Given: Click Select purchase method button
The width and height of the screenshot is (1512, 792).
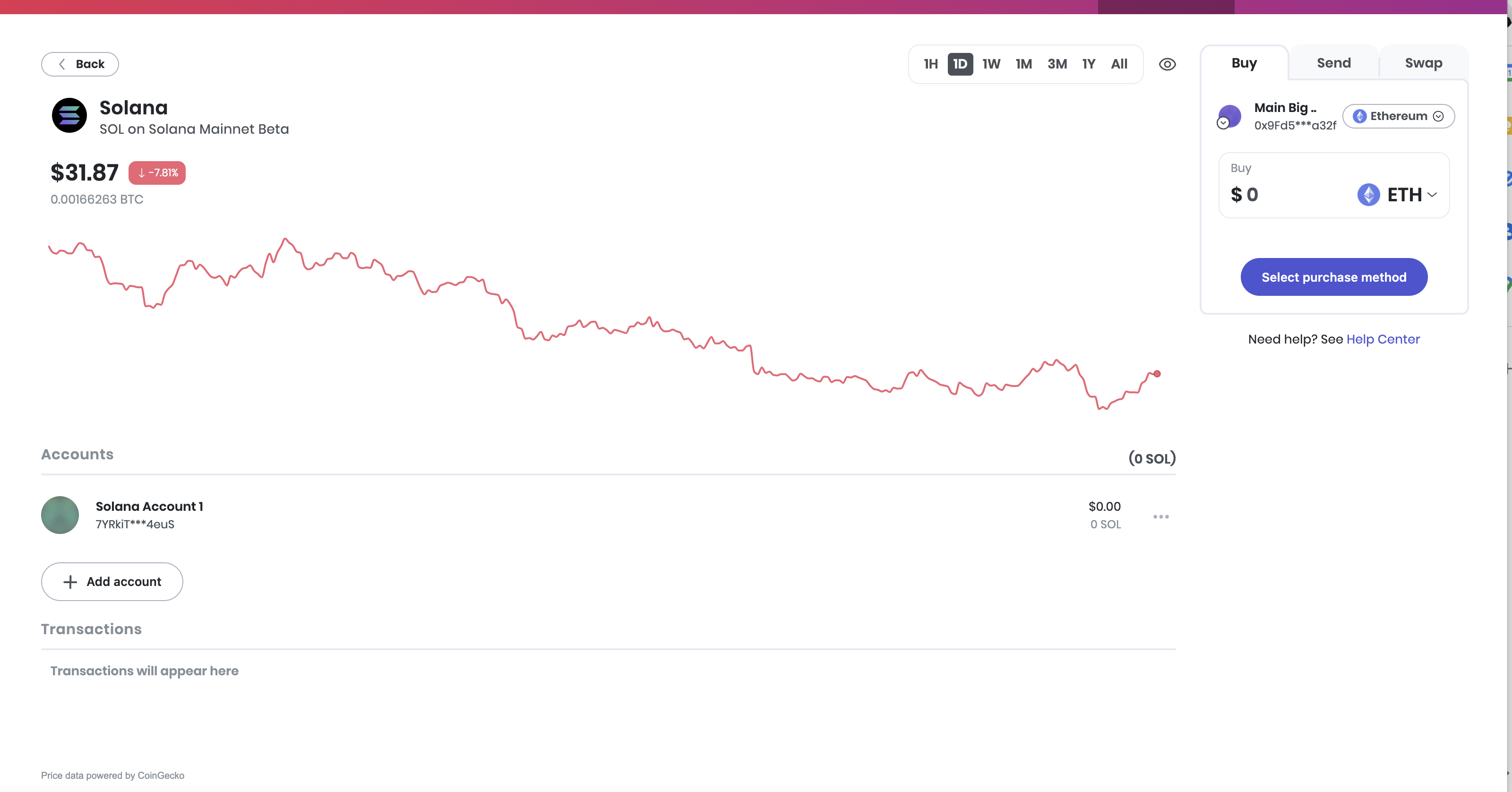Looking at the screenshot, I should [x=1333, y=277].
